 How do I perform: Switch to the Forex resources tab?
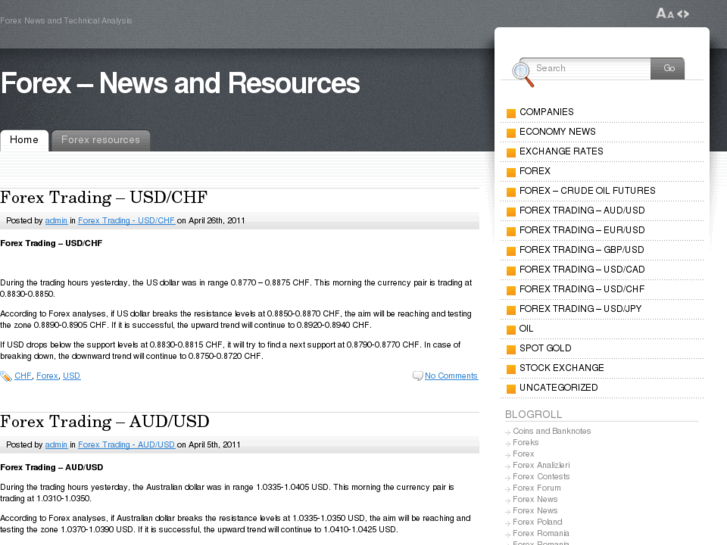101,140
